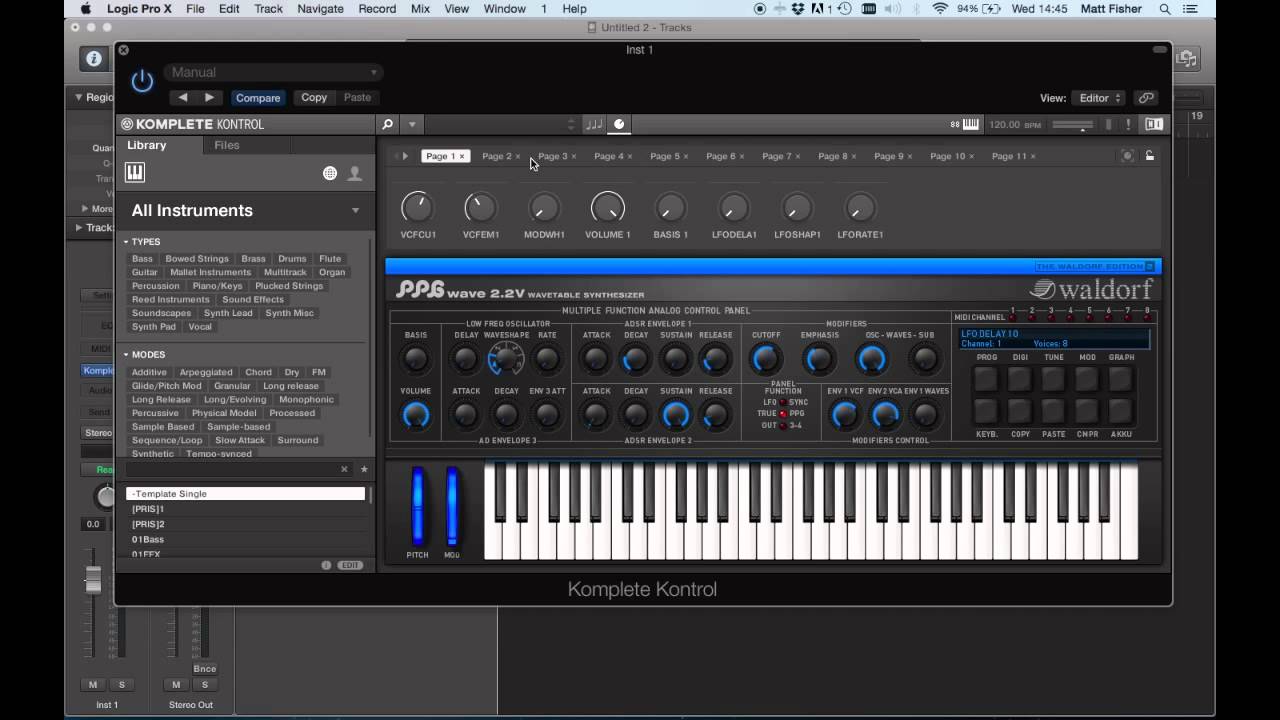
Task: Click the Wi-Fi icon in menu bar
Action: [x=940, y=9]
